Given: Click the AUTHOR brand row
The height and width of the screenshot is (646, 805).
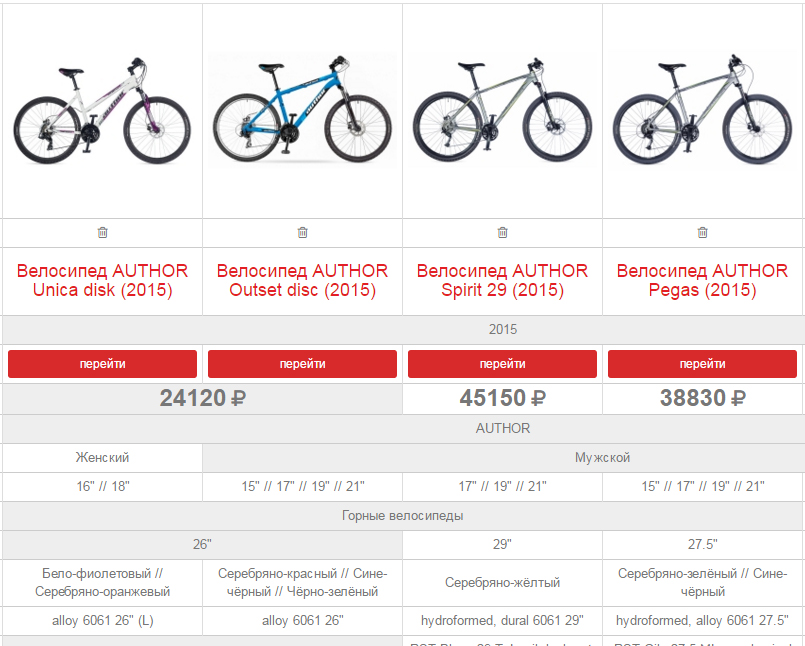Looking at the screenshot, I should [402, 428].
